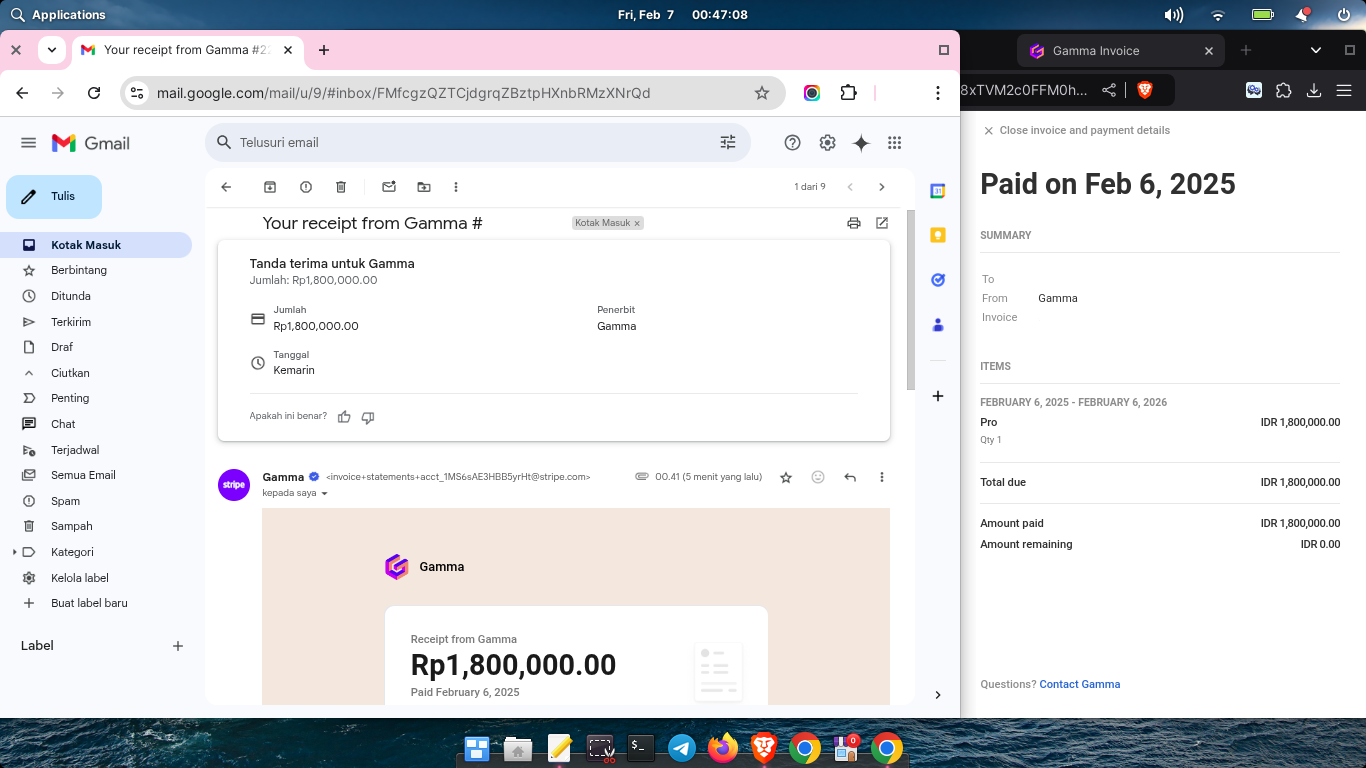
Task: Collapse the Ciutkan sidebar section
Action: tap(70, 373)
